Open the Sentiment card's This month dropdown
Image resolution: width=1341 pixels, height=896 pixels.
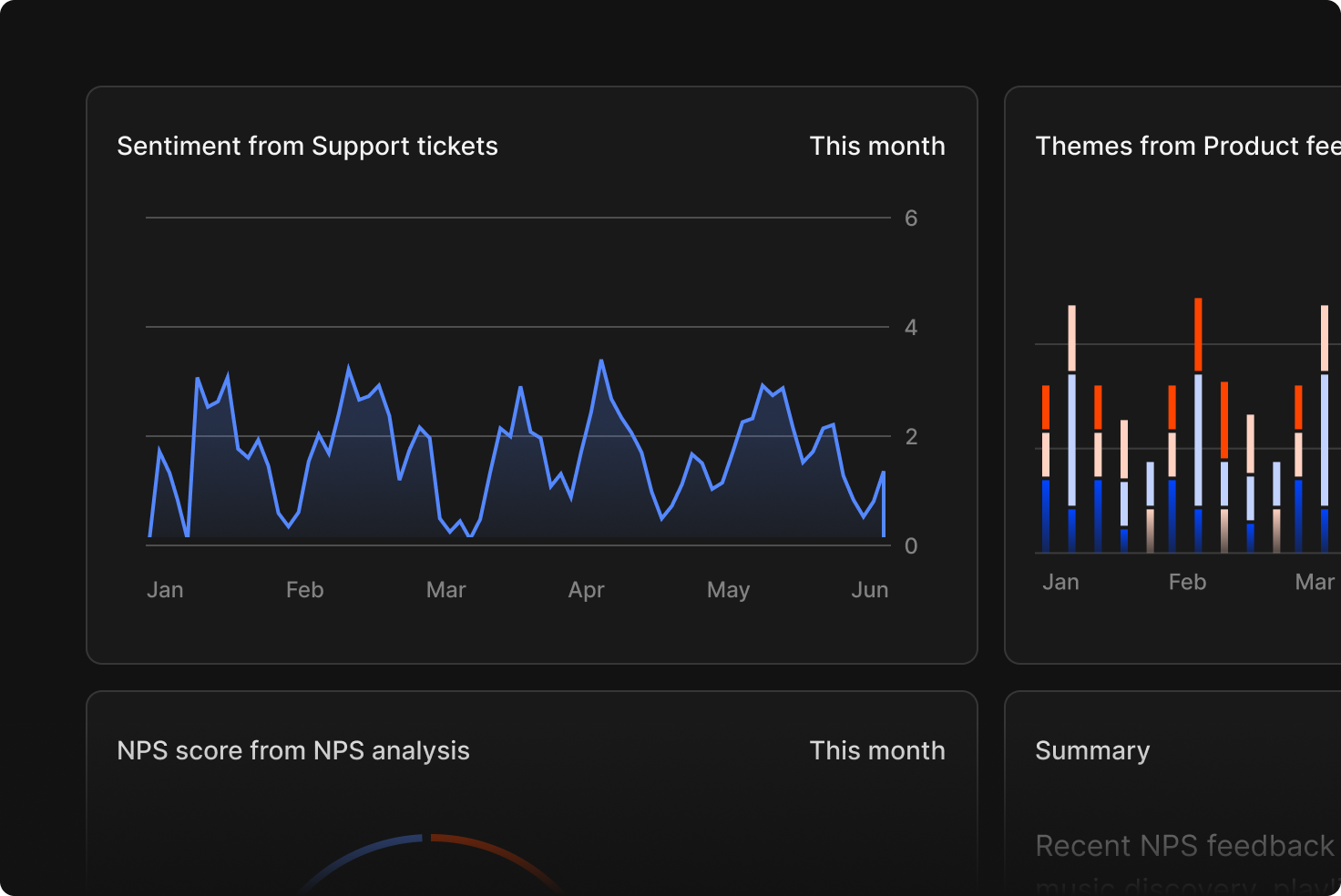pyautogui.click(x=876, y=147)
